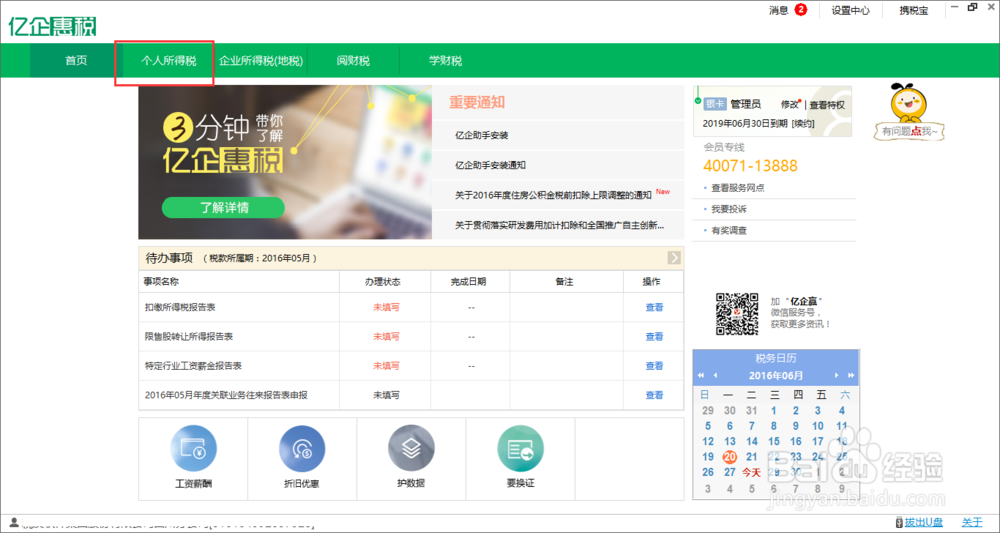Click the 了解详情 button

(223, 208)
